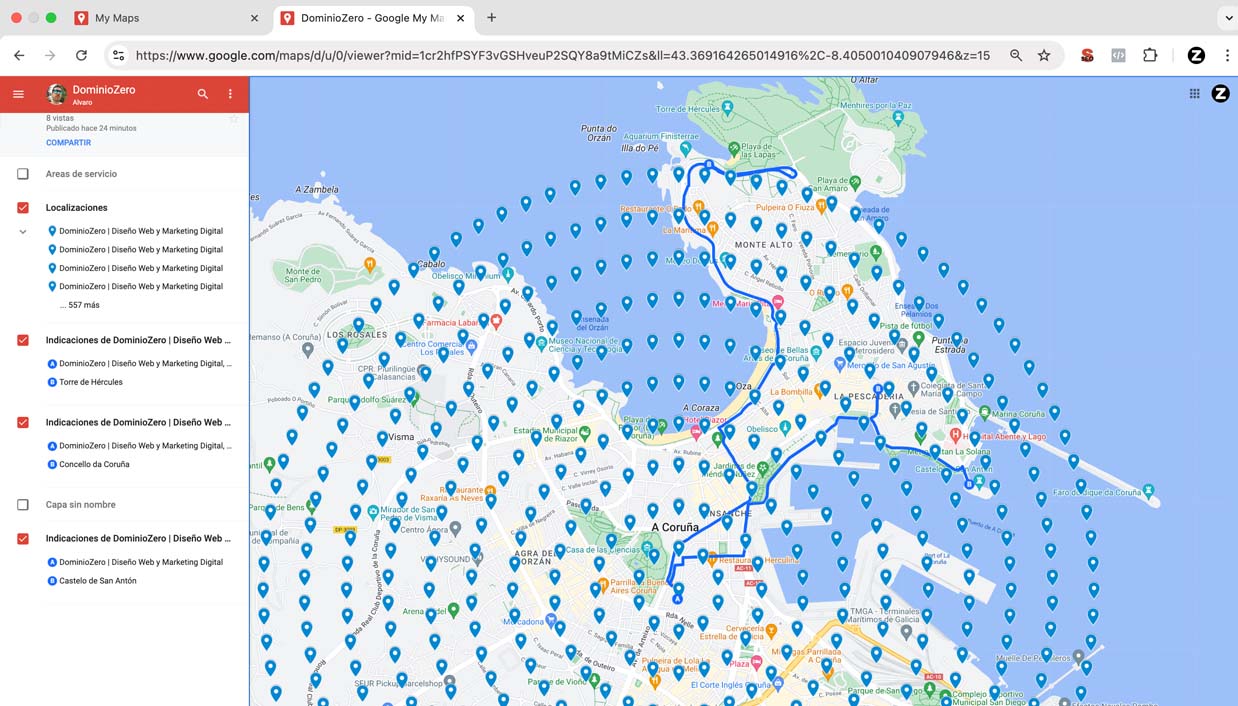The height and width of the screenshot is (706, 1238).
Task: Star this map with the star icon
Action: pyautogui.click(x=234, y=119)
